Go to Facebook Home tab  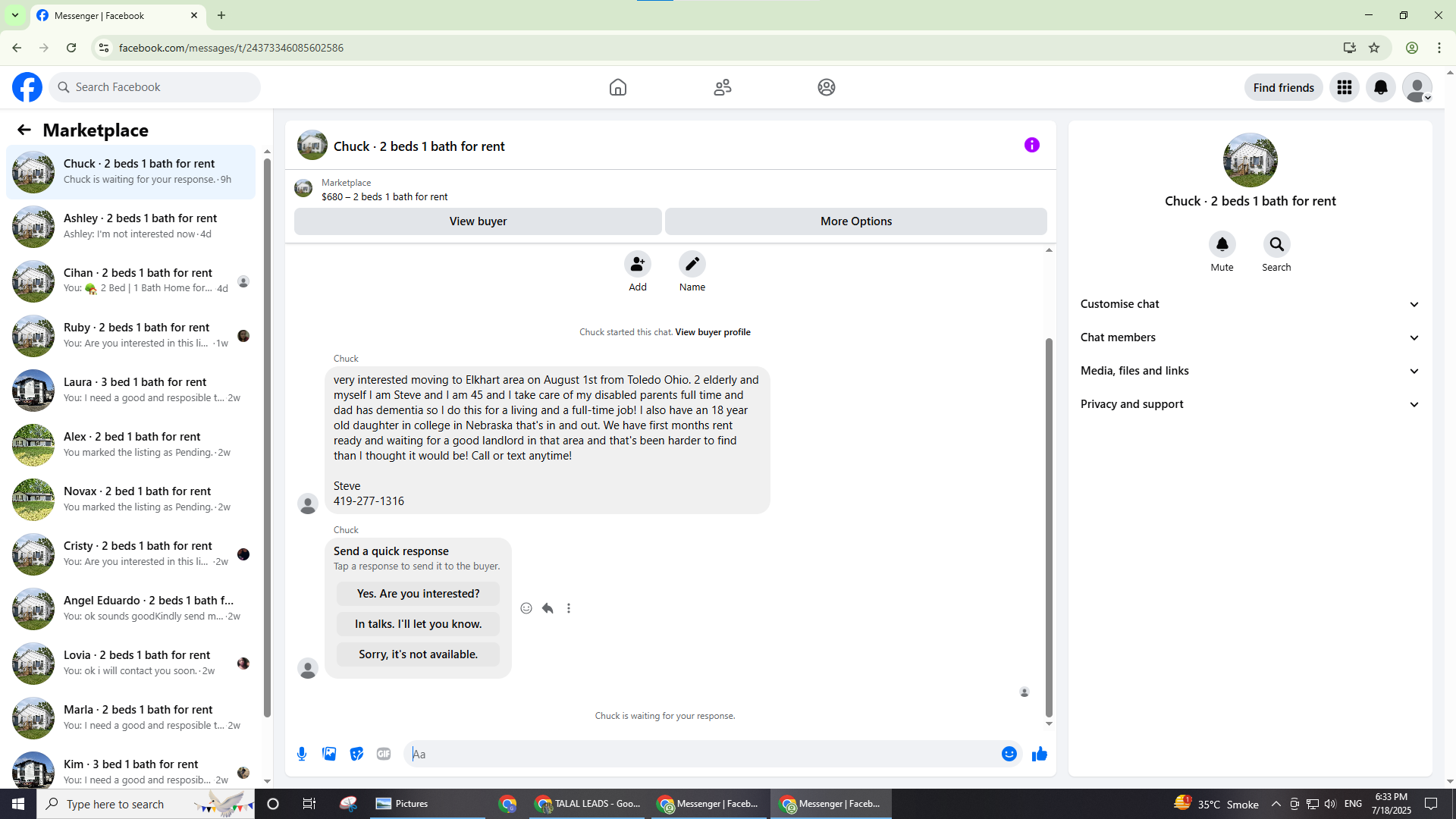[617, 87]
